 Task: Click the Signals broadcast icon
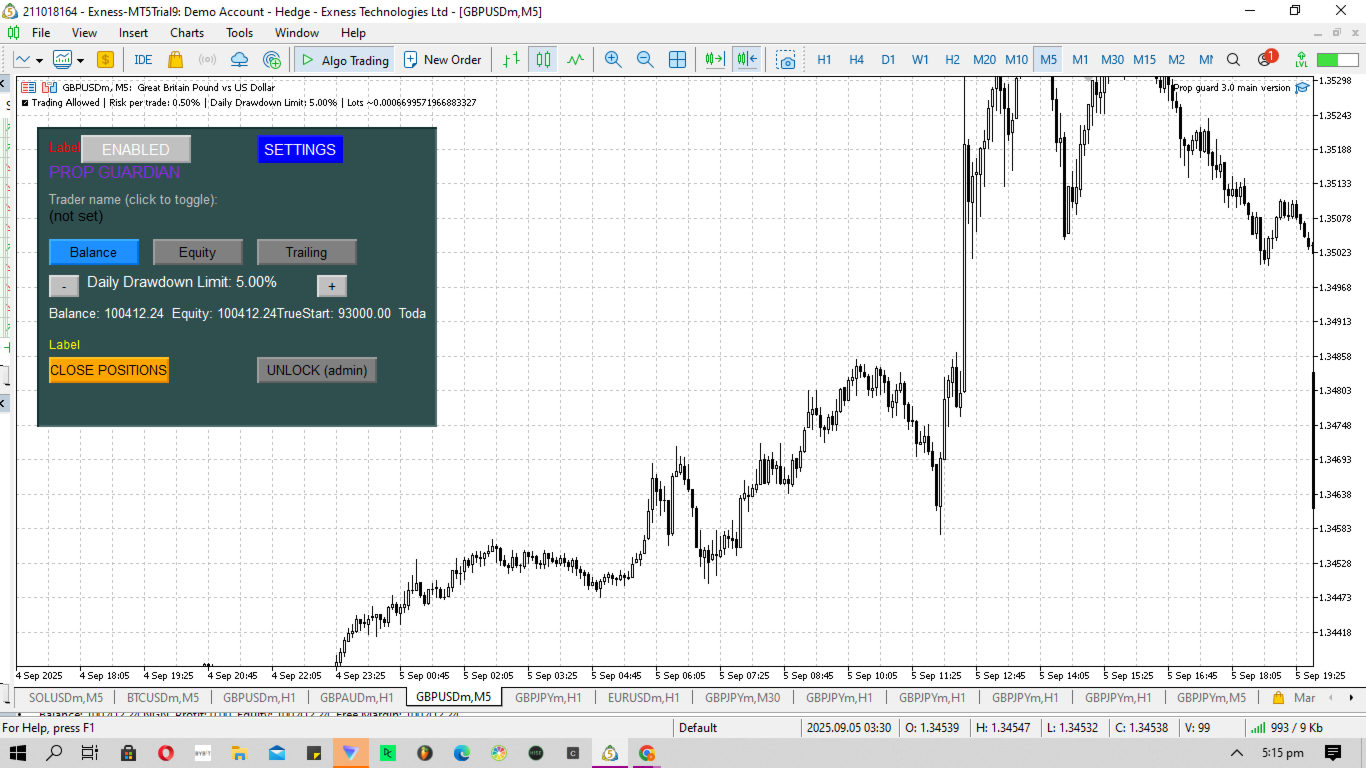(208, 60)
